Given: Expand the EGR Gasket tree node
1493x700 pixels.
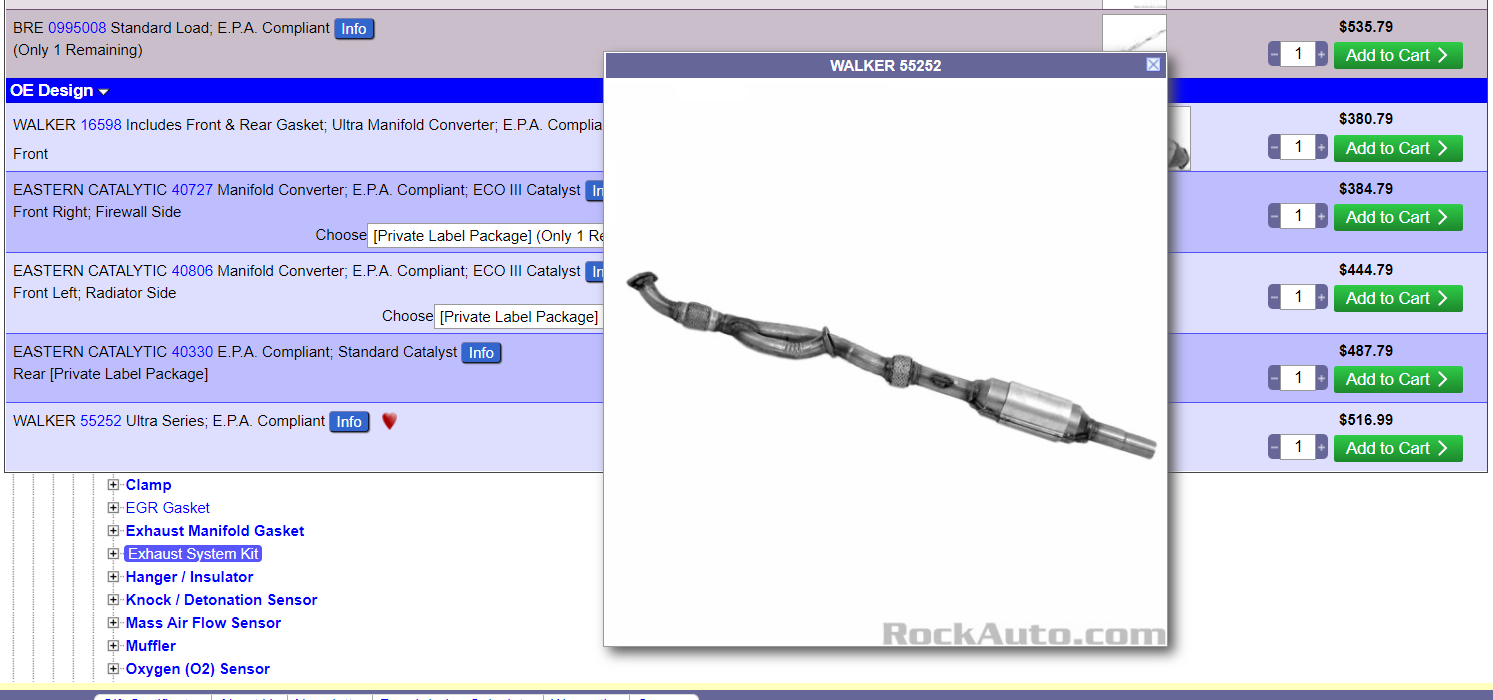Looking at the screenshot, I should [x=113, y=508].
